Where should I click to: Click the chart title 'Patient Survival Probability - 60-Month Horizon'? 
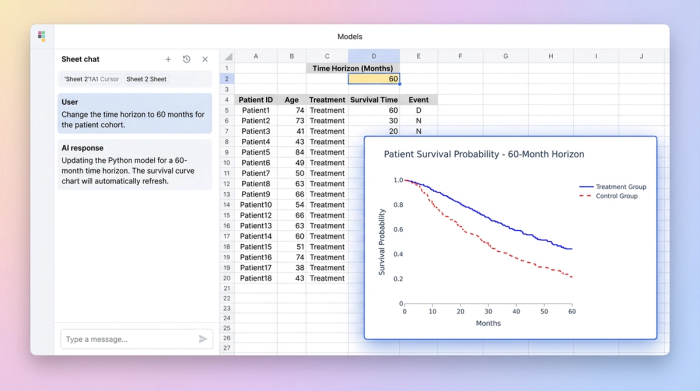[x=484, y=154]
